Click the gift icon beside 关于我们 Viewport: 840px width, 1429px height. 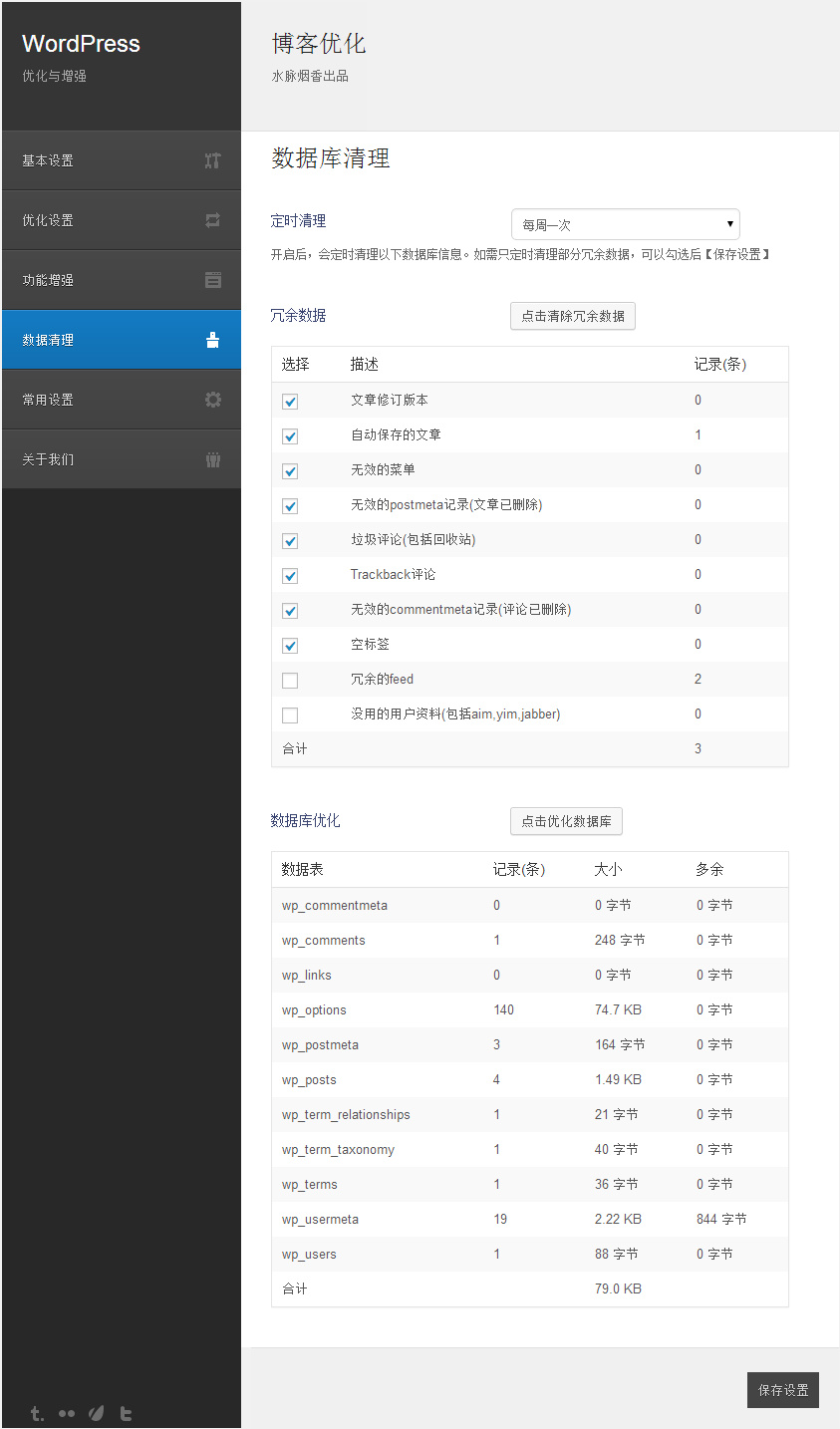point(212,459)
